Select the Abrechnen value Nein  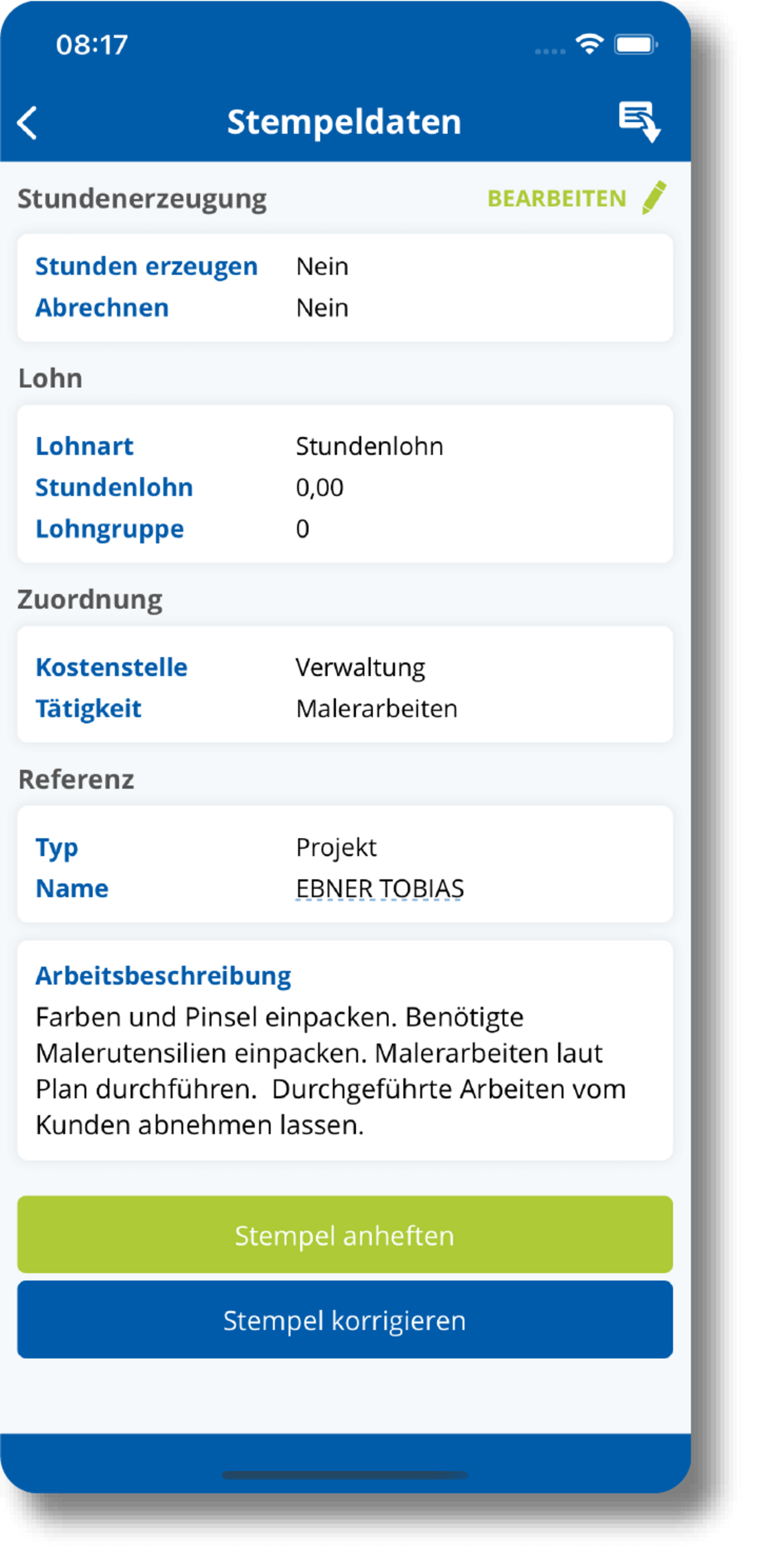(322, 308)
